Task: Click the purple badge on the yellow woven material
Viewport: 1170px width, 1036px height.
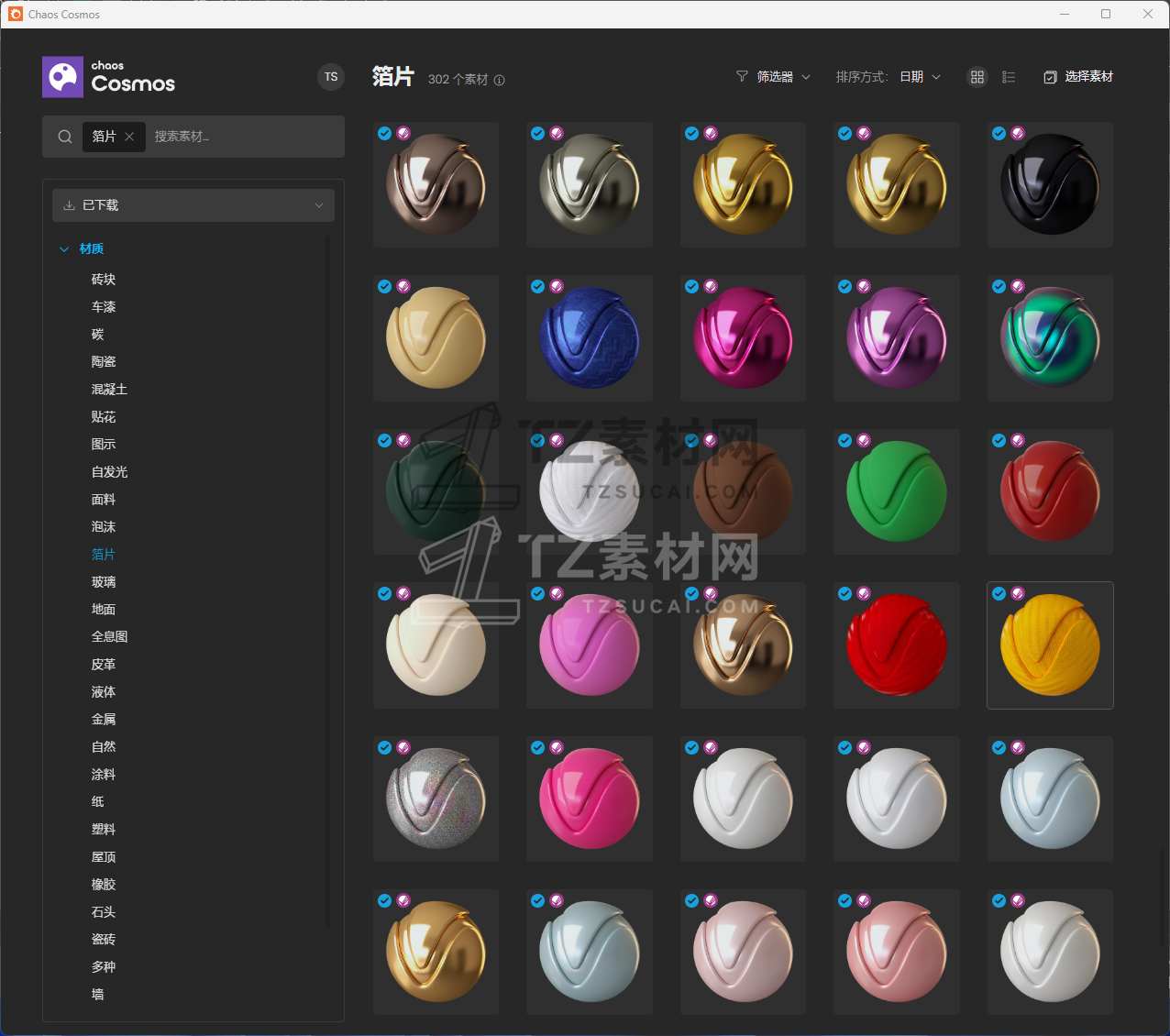Action: pos(1018,593)
